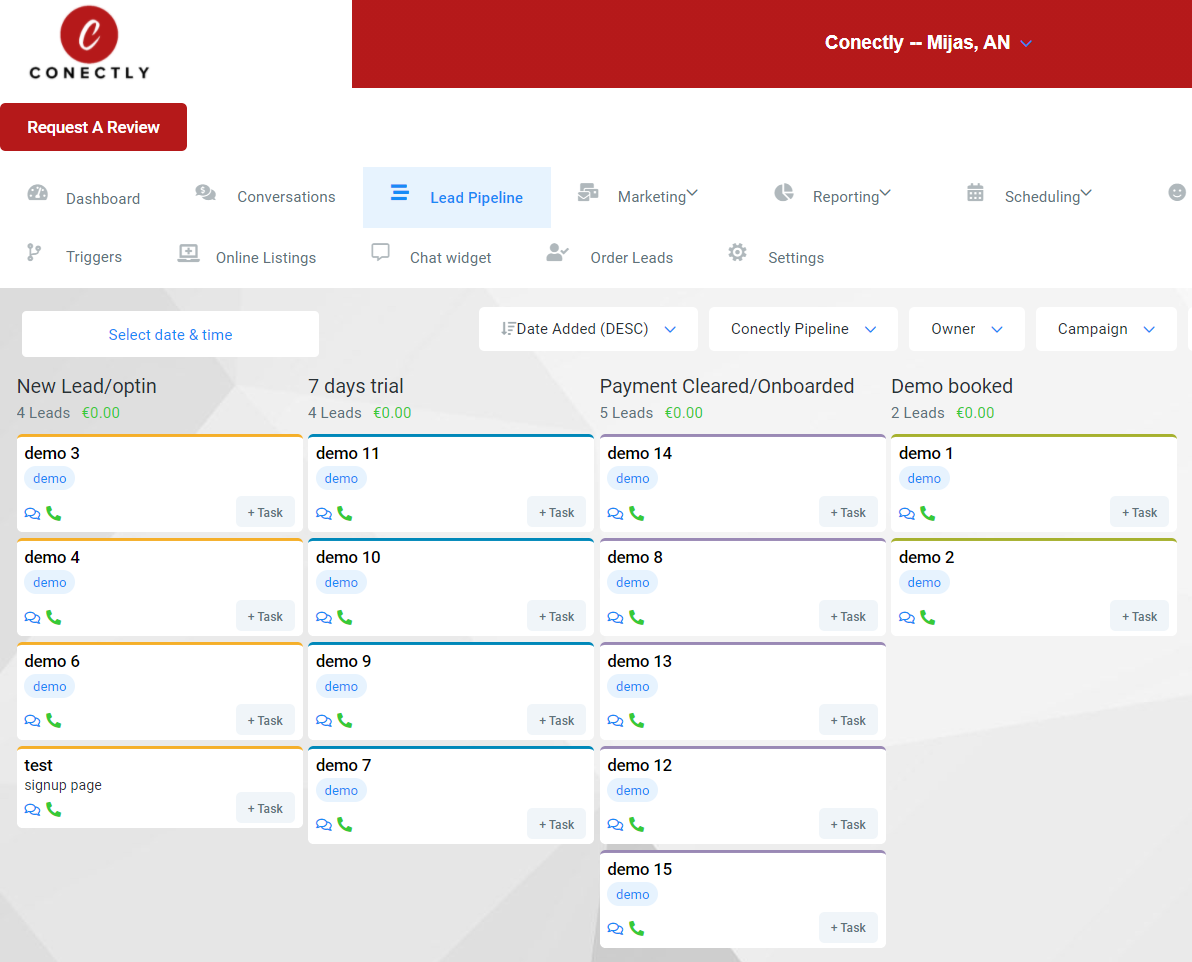Open the demo 2 lead card

click(1034, 587)
